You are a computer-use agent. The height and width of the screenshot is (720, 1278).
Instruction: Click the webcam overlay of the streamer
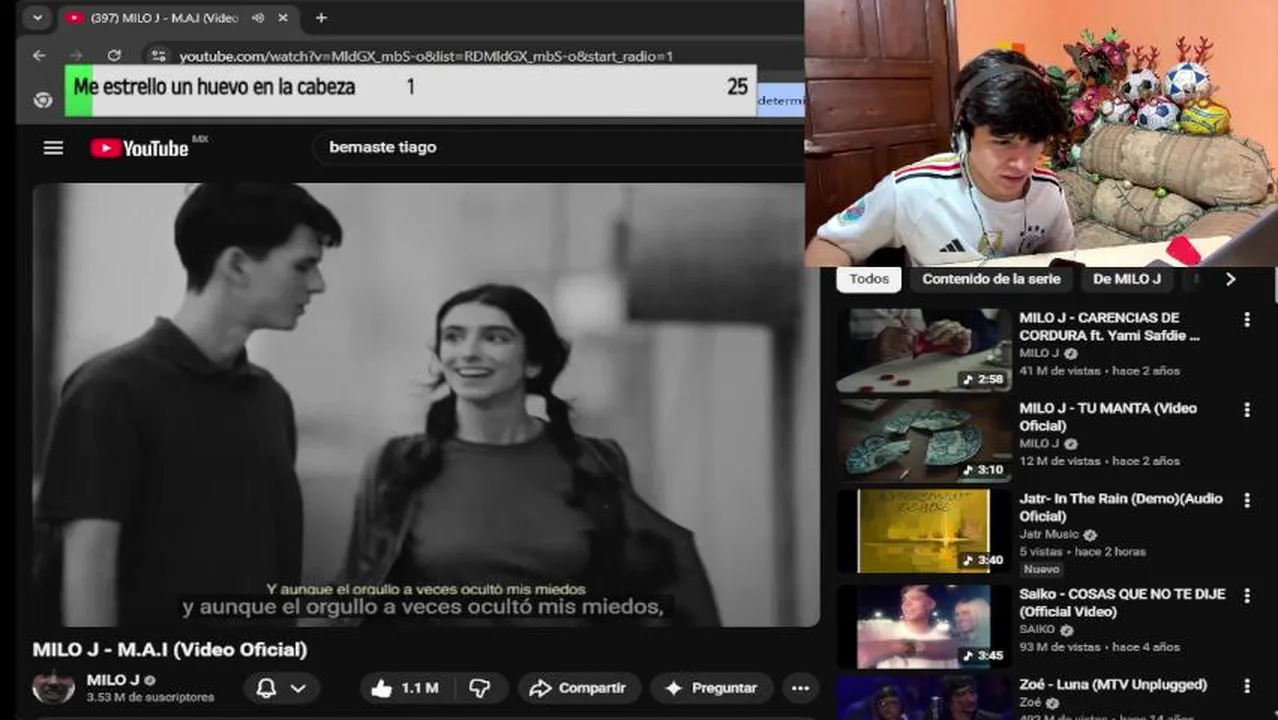tap(1041, 133)
